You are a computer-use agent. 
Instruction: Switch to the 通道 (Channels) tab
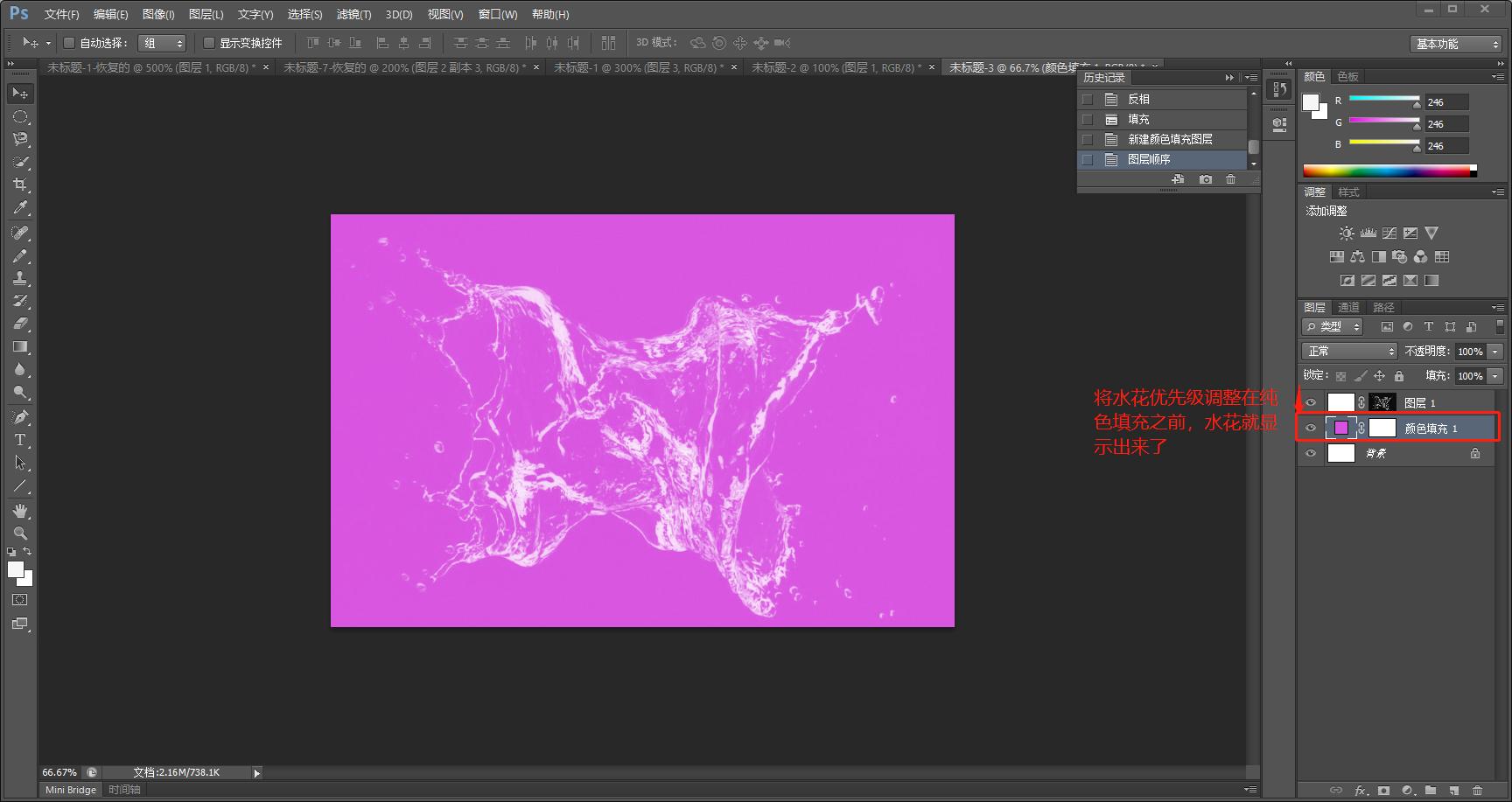(1348, 307)
